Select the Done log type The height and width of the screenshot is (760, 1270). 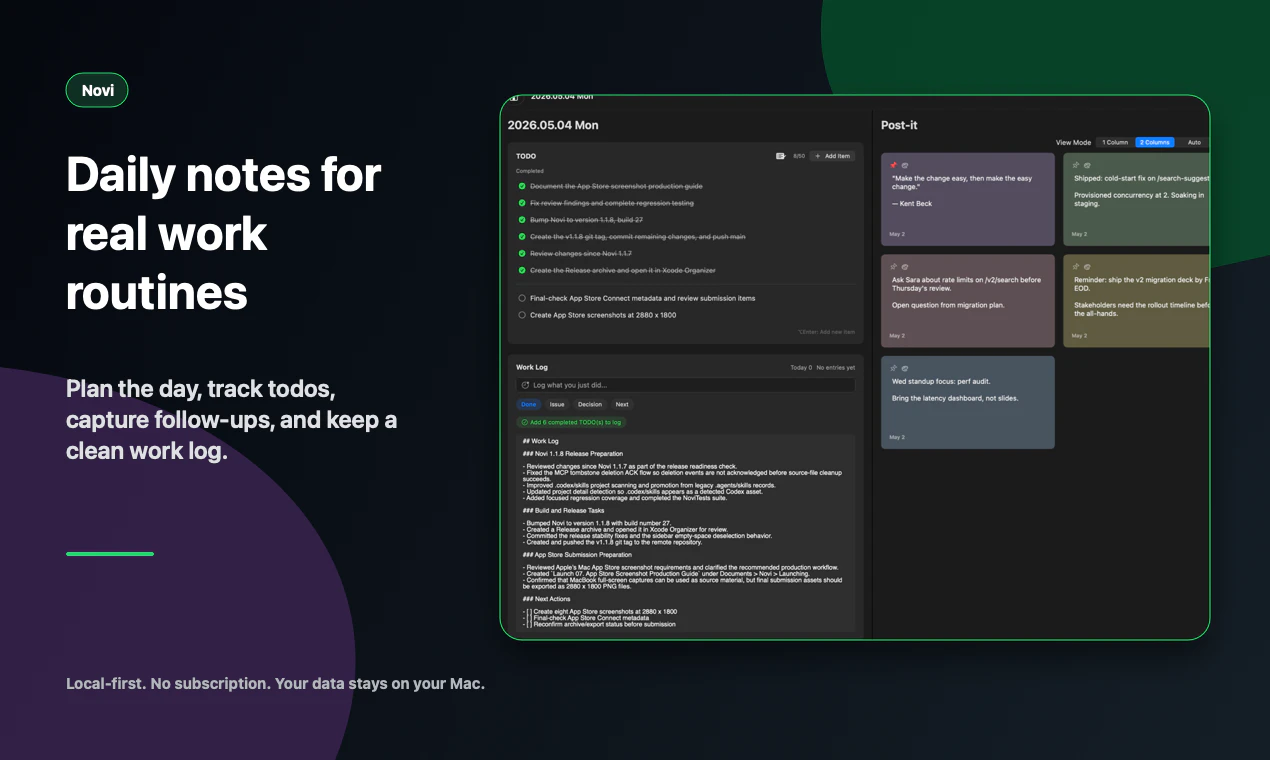pyautogui.click(x=529, y=405)
